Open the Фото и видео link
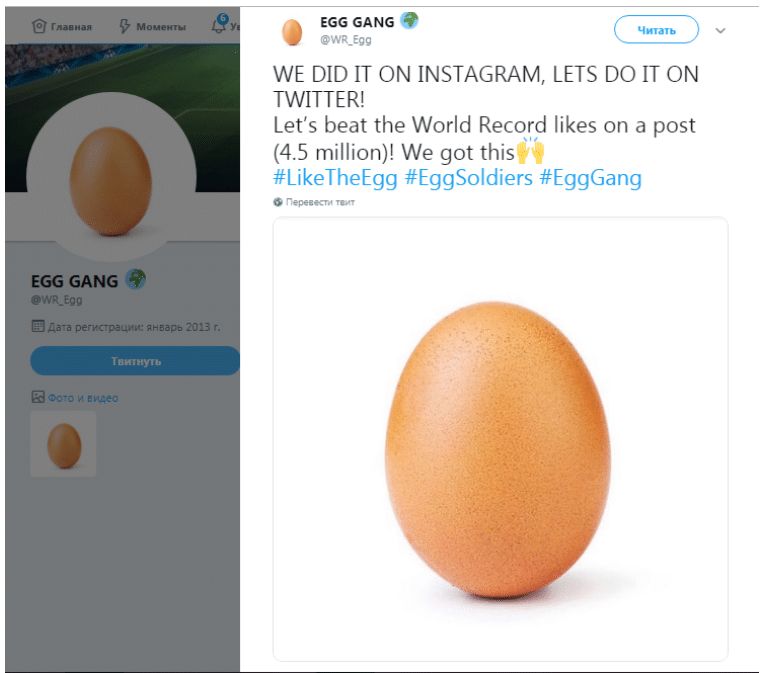 click(83, 398)
